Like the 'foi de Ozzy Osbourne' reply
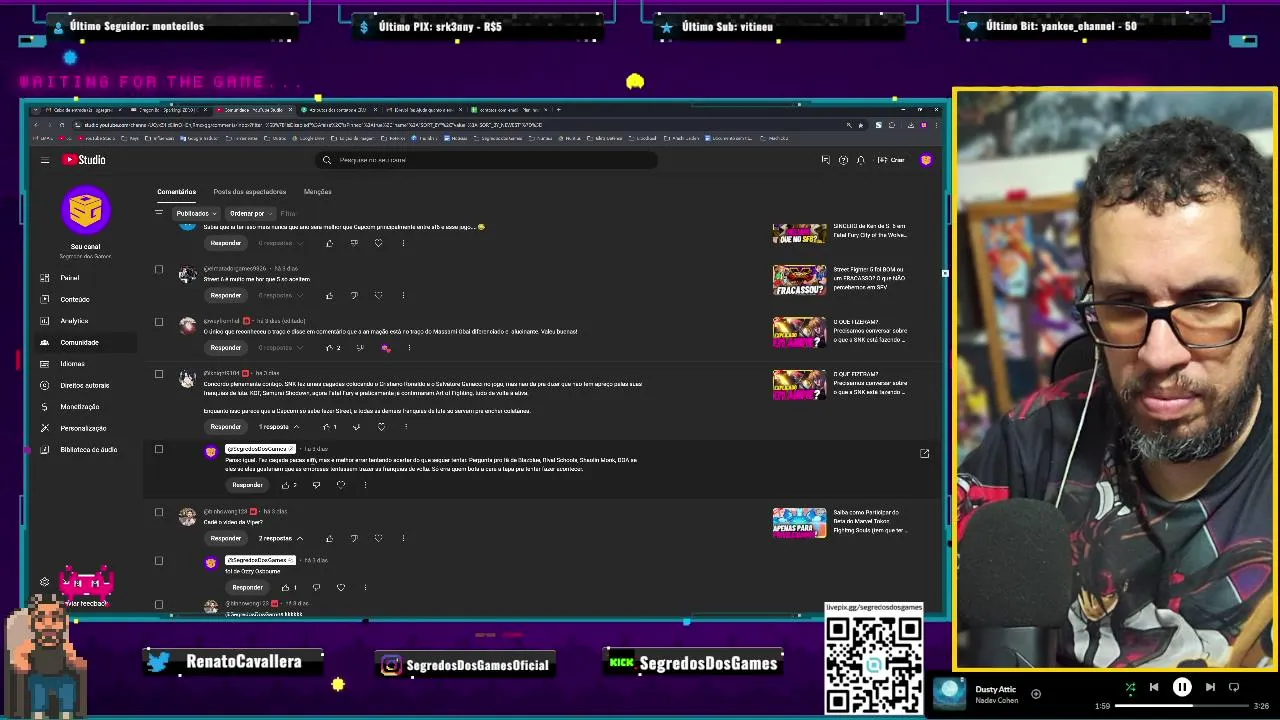The image size is (1280, 720). click(x=286, y=587)
